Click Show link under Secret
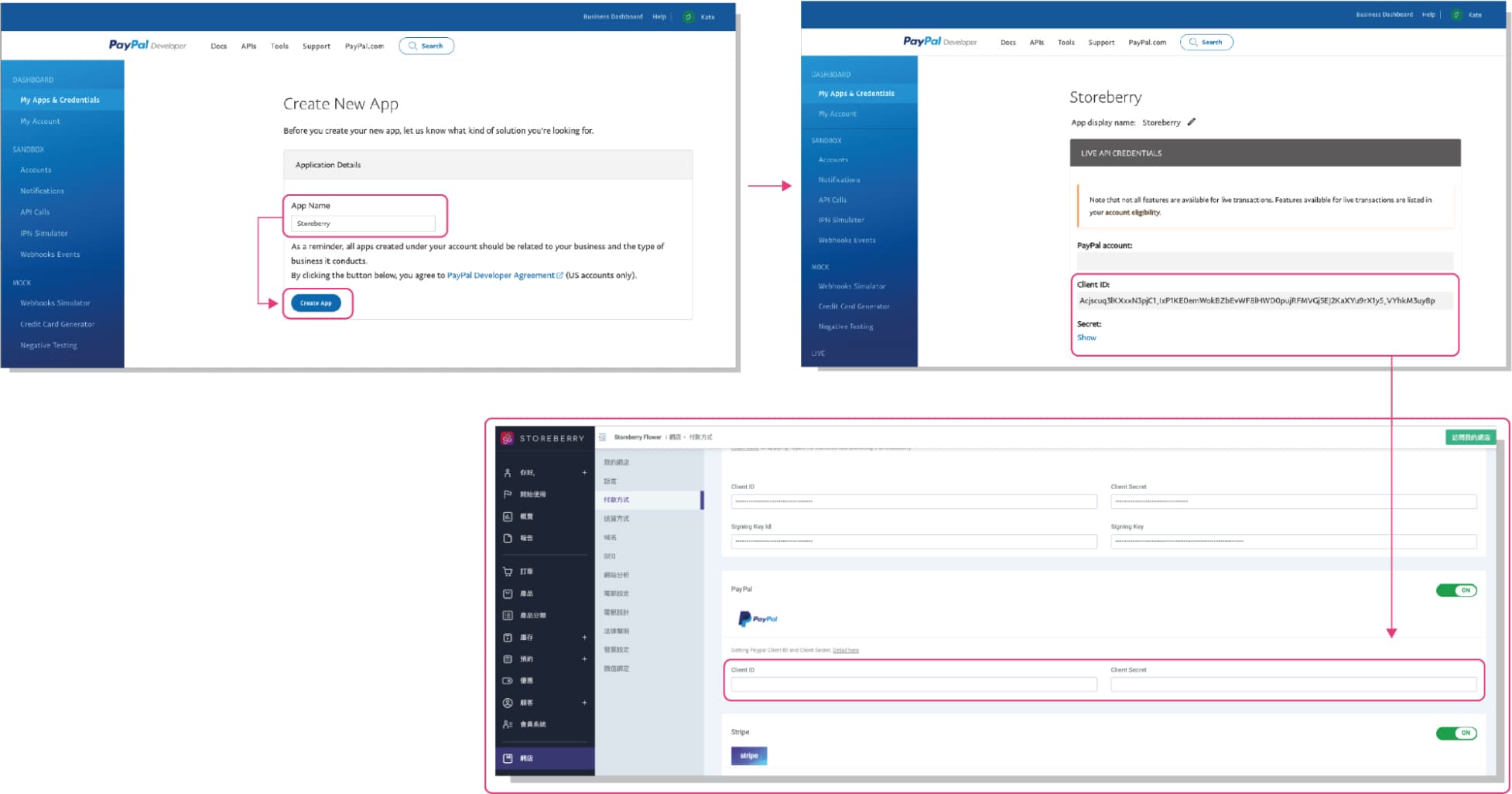This screenshot has width=1512, height=794. click(1086, 337)
